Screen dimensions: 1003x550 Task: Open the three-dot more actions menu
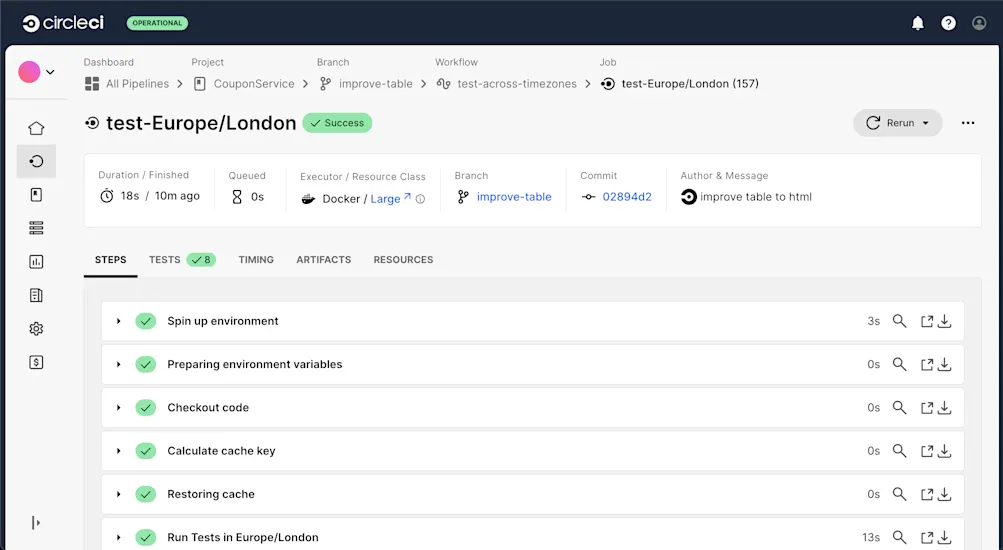[968, 123]
